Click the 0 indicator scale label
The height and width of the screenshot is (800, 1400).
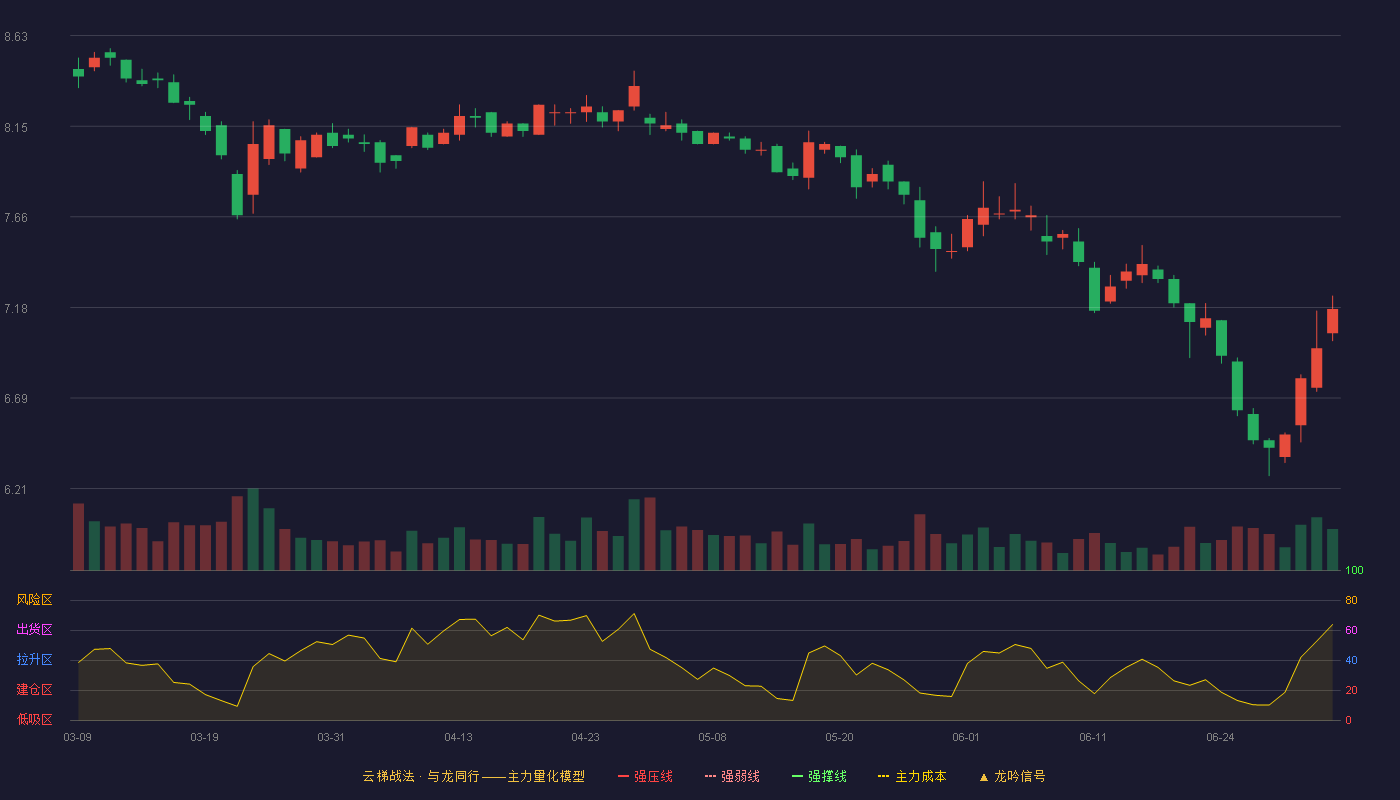click(x=1348, y=720)
